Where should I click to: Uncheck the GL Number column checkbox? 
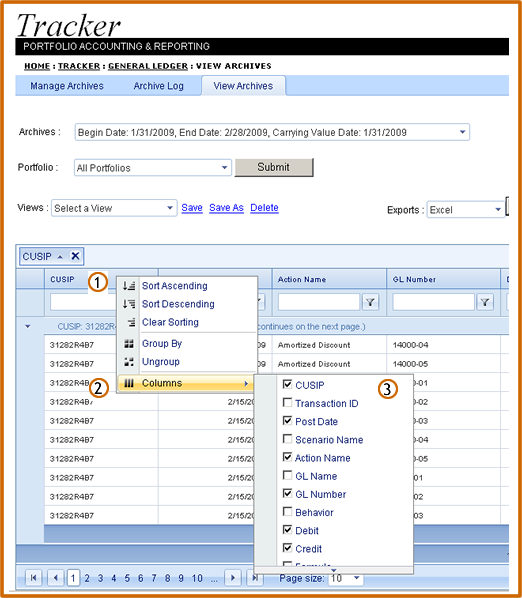pos(288,494)
